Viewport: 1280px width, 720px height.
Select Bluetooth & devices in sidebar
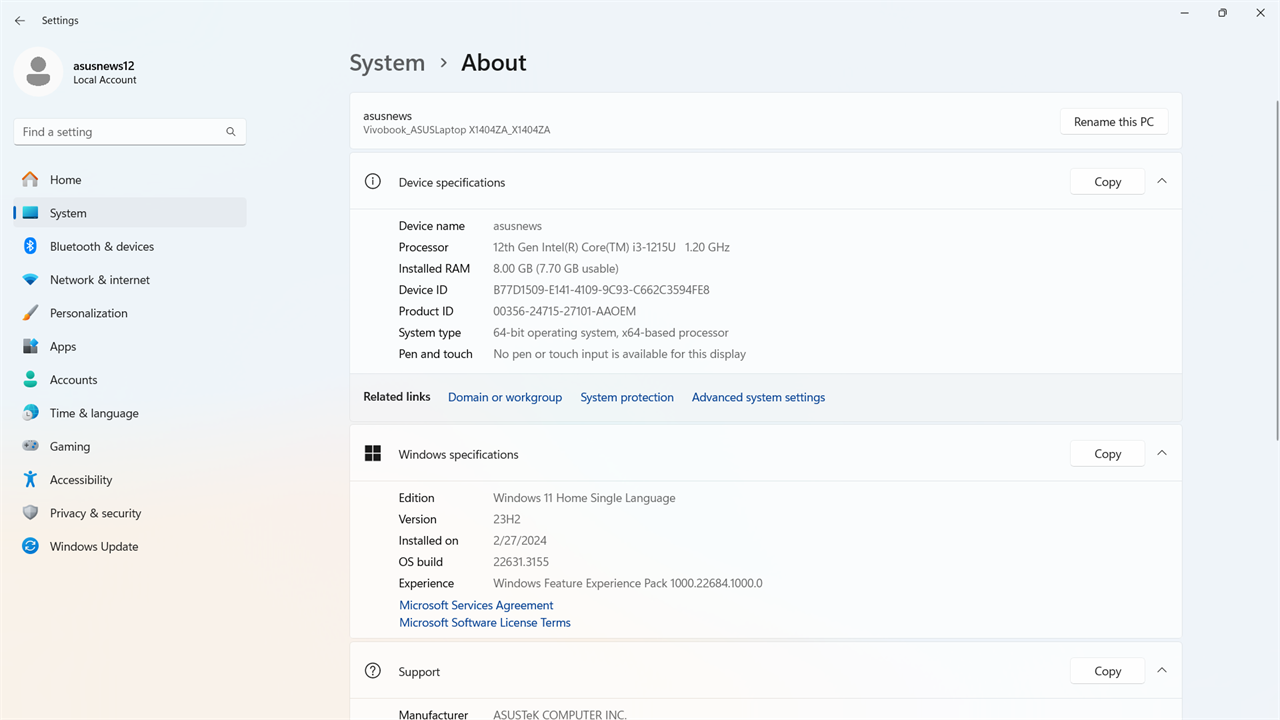coord(130,246)
